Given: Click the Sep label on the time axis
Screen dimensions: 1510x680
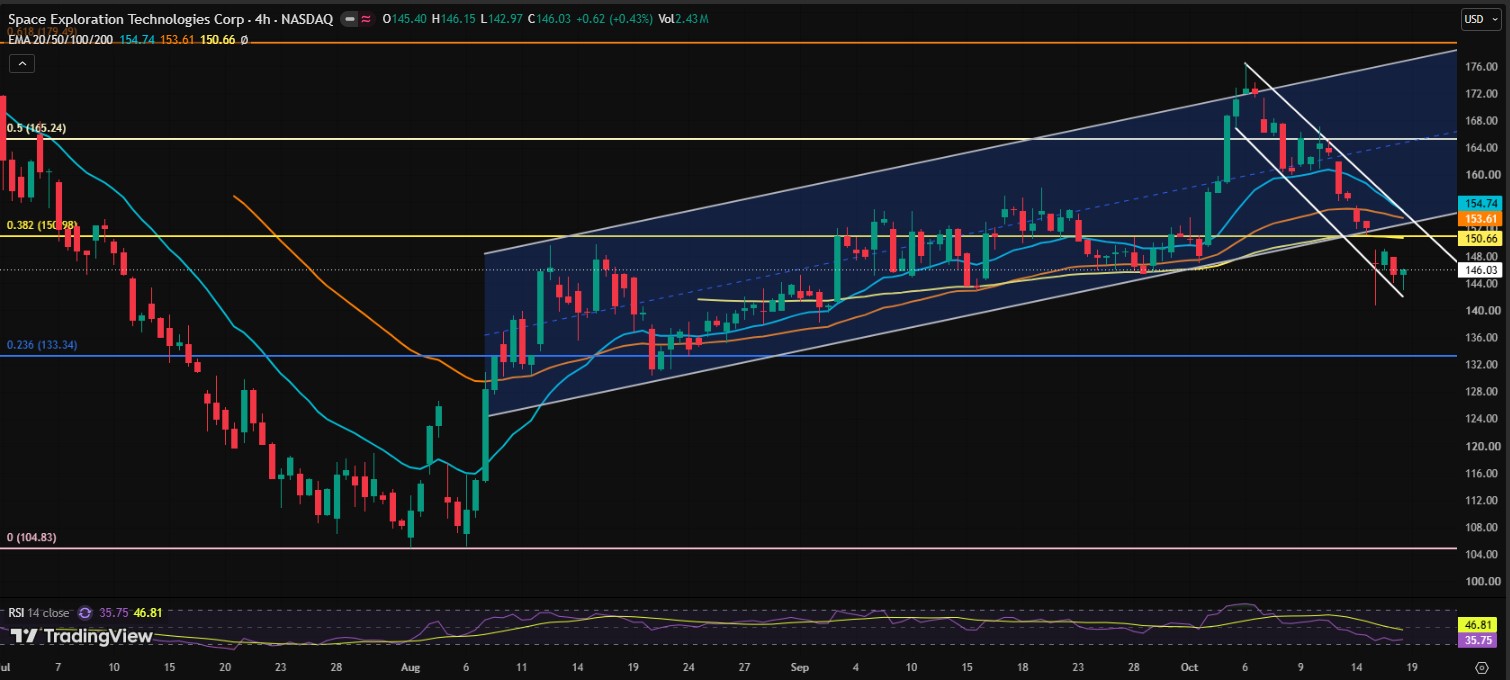Looking at the screenshot, I should tap(800, 665).
